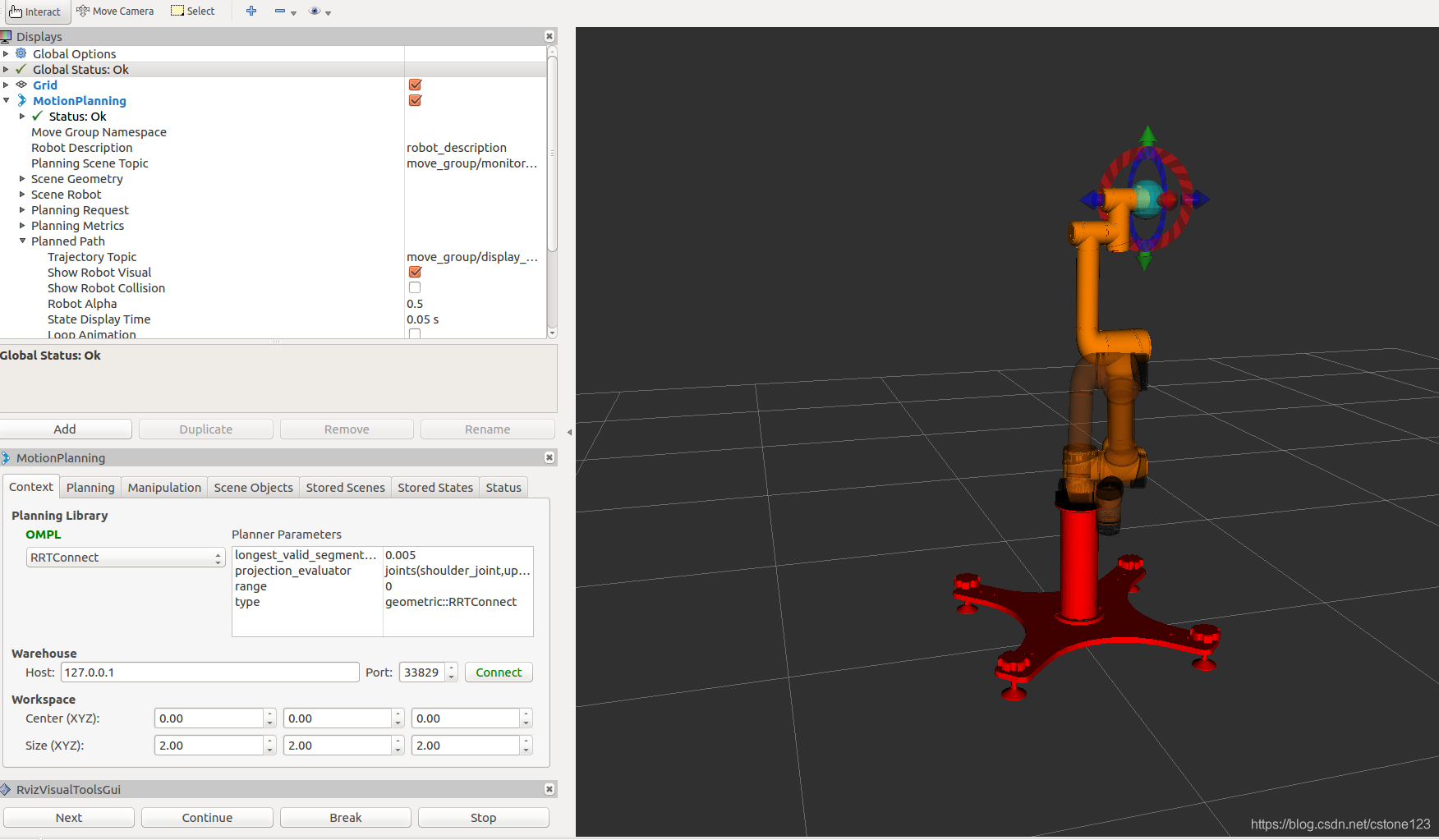Expand the Scene Geometry section

click(x=22, y=178)
